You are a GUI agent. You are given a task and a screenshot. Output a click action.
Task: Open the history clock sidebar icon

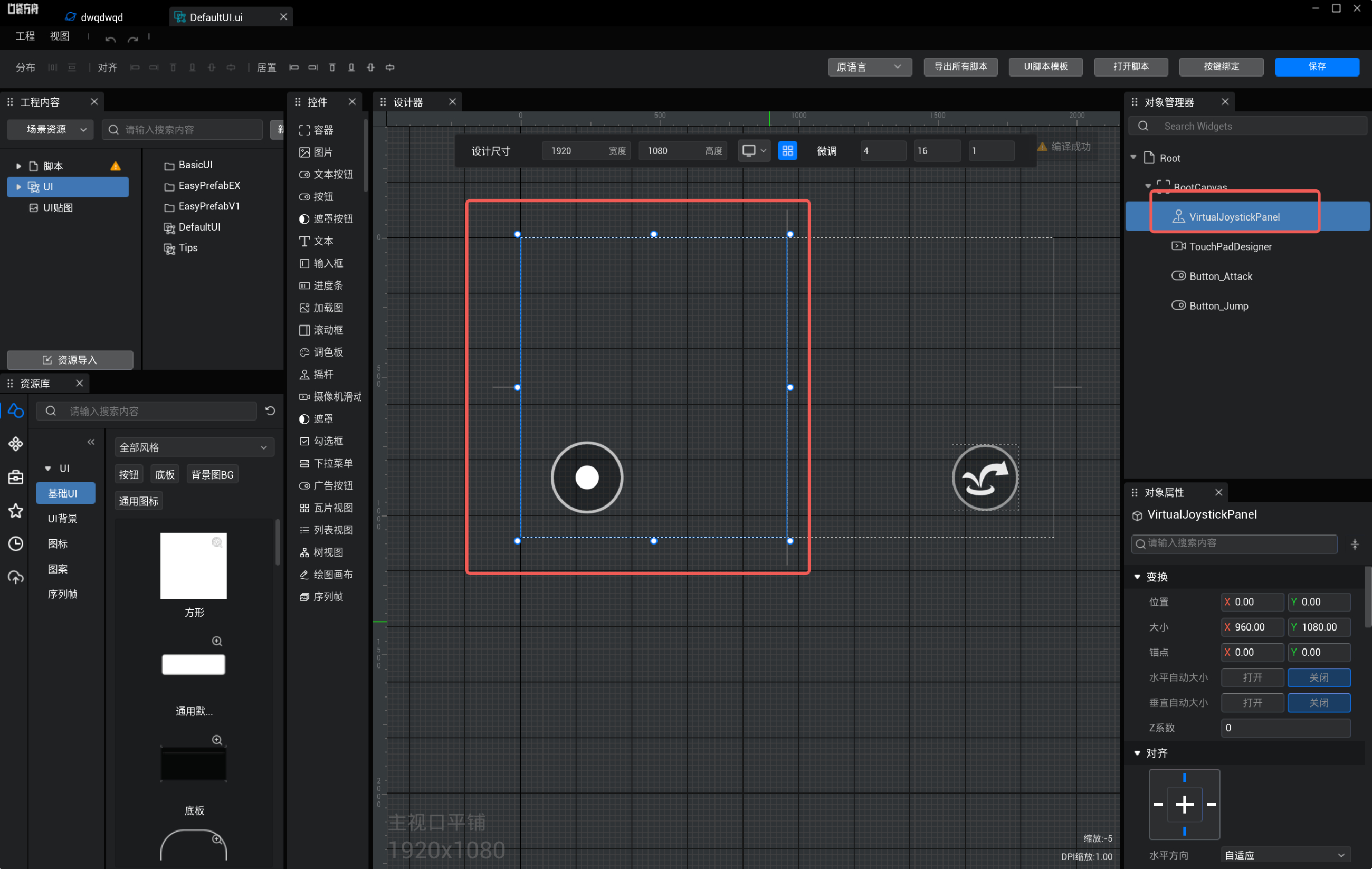pos(16,543)
